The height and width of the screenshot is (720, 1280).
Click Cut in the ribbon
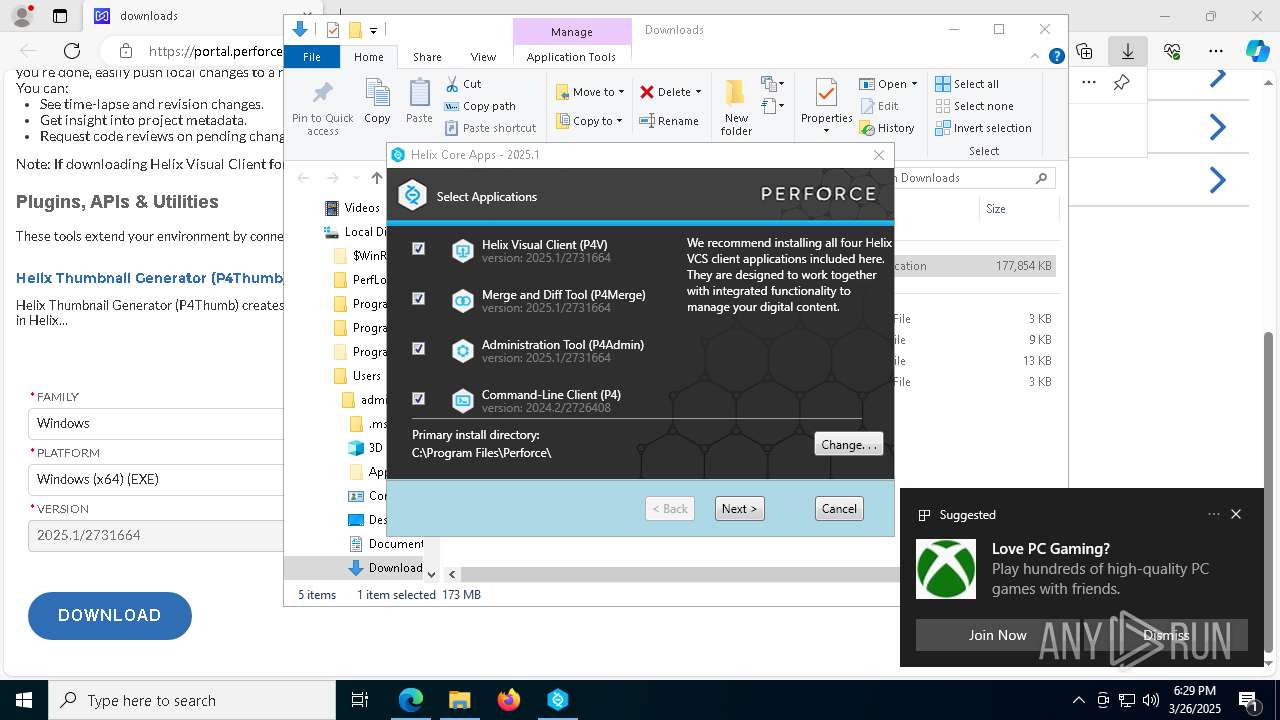point(463,84)
